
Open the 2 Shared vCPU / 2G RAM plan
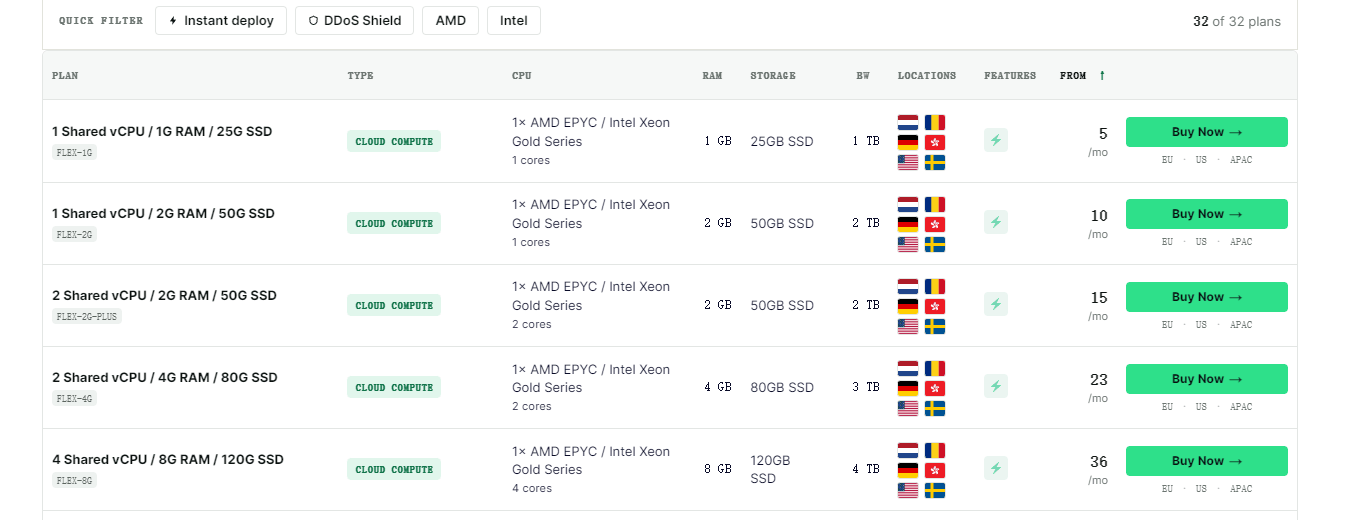click(x=164, y=295)
